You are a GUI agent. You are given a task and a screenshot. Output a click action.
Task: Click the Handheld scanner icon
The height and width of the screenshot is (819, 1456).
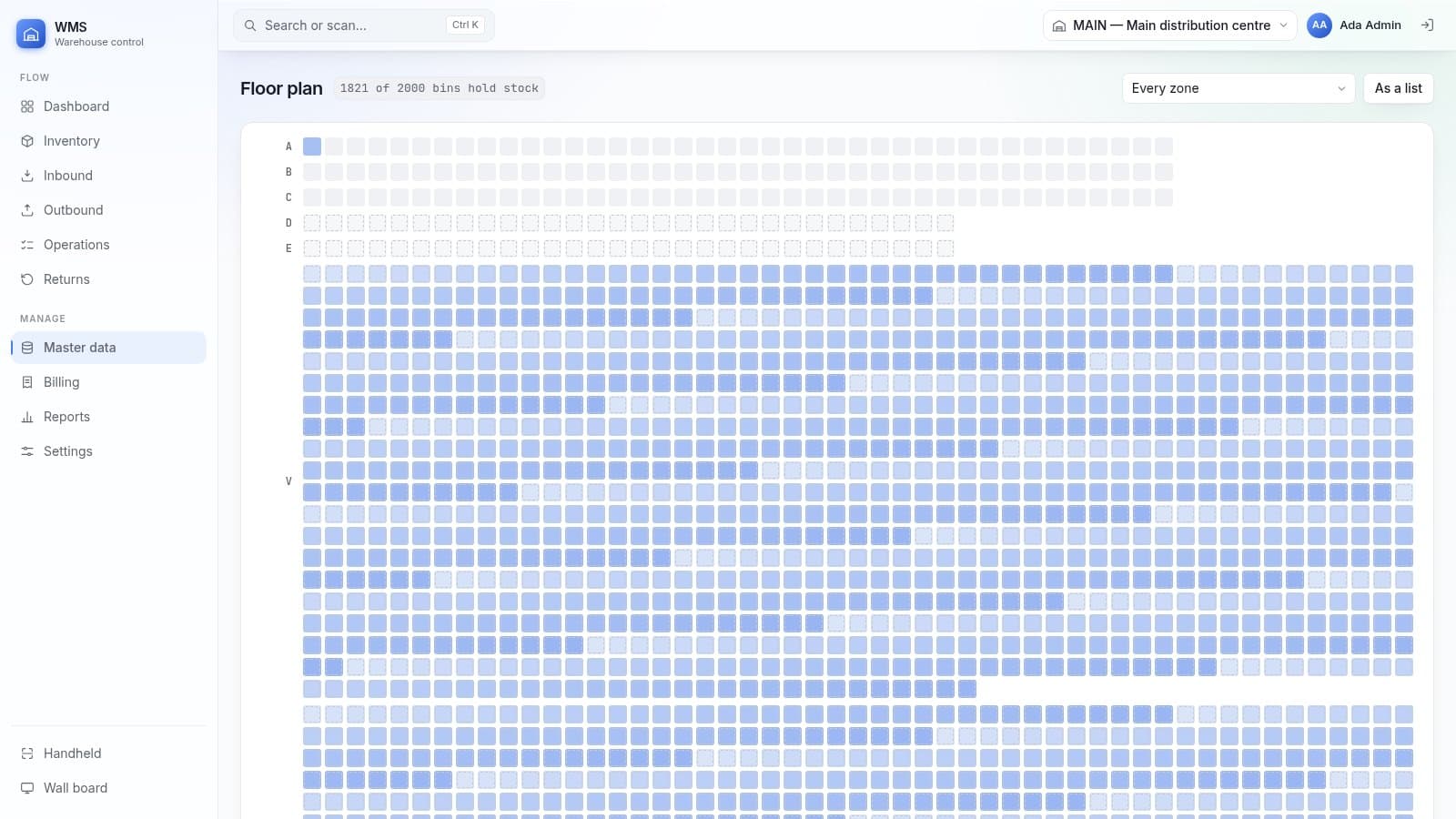point(27,753)
